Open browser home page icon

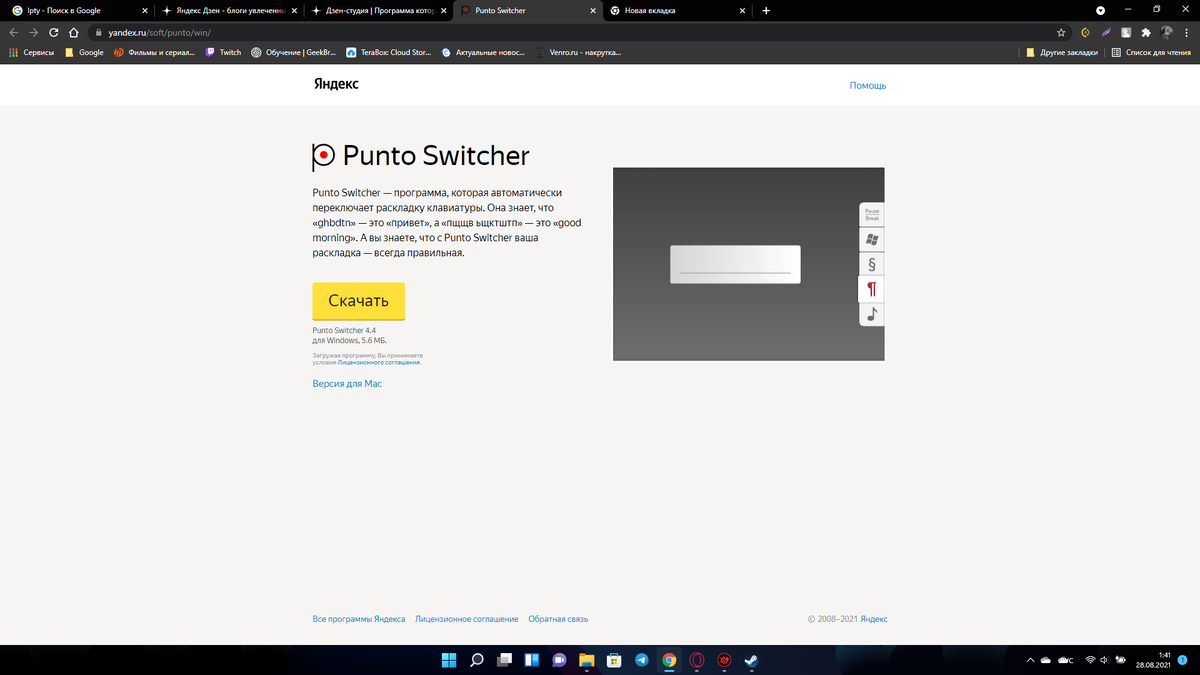[x=74, y=32]
